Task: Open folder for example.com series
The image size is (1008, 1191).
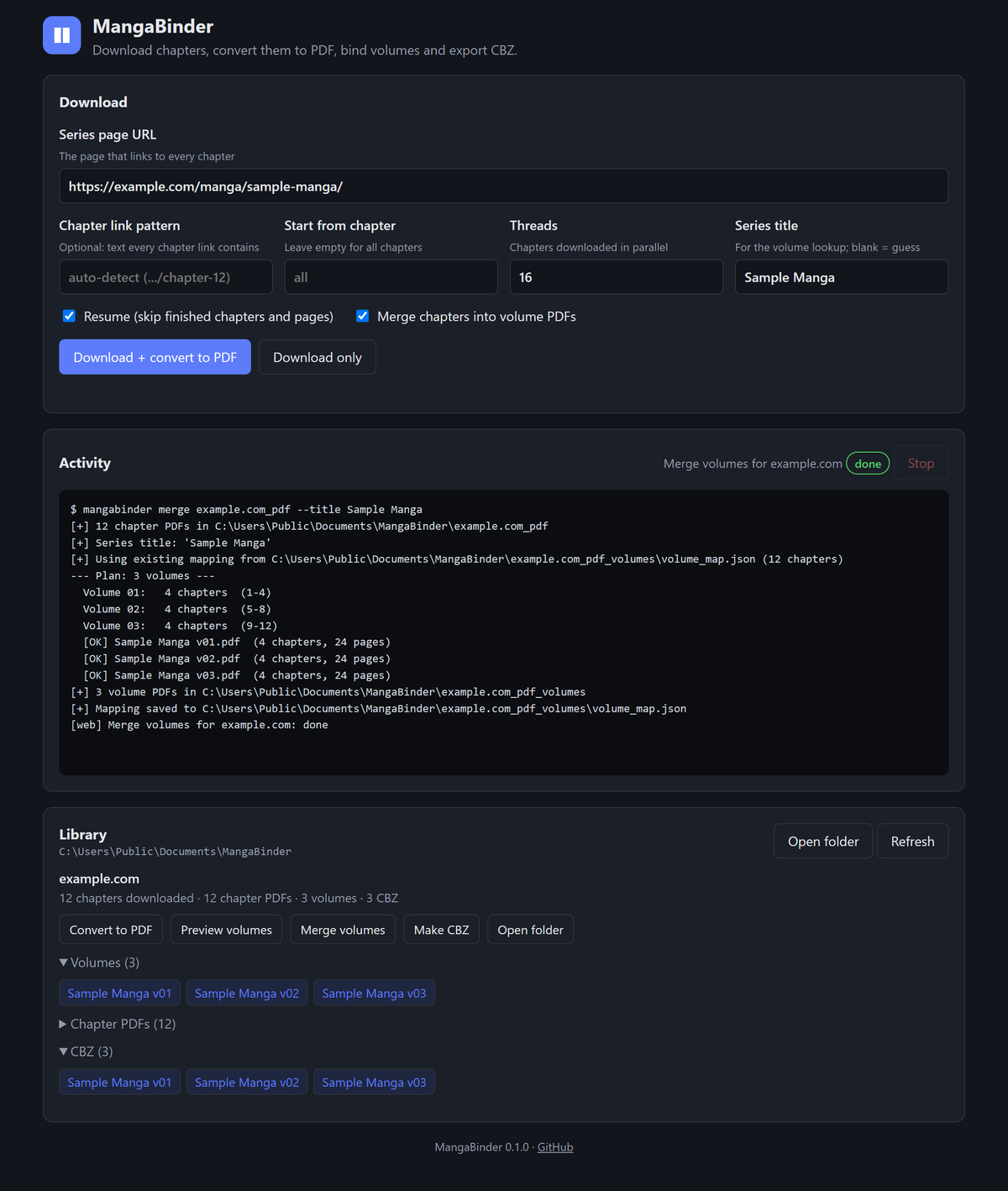Action: click(x=530, y=930)
